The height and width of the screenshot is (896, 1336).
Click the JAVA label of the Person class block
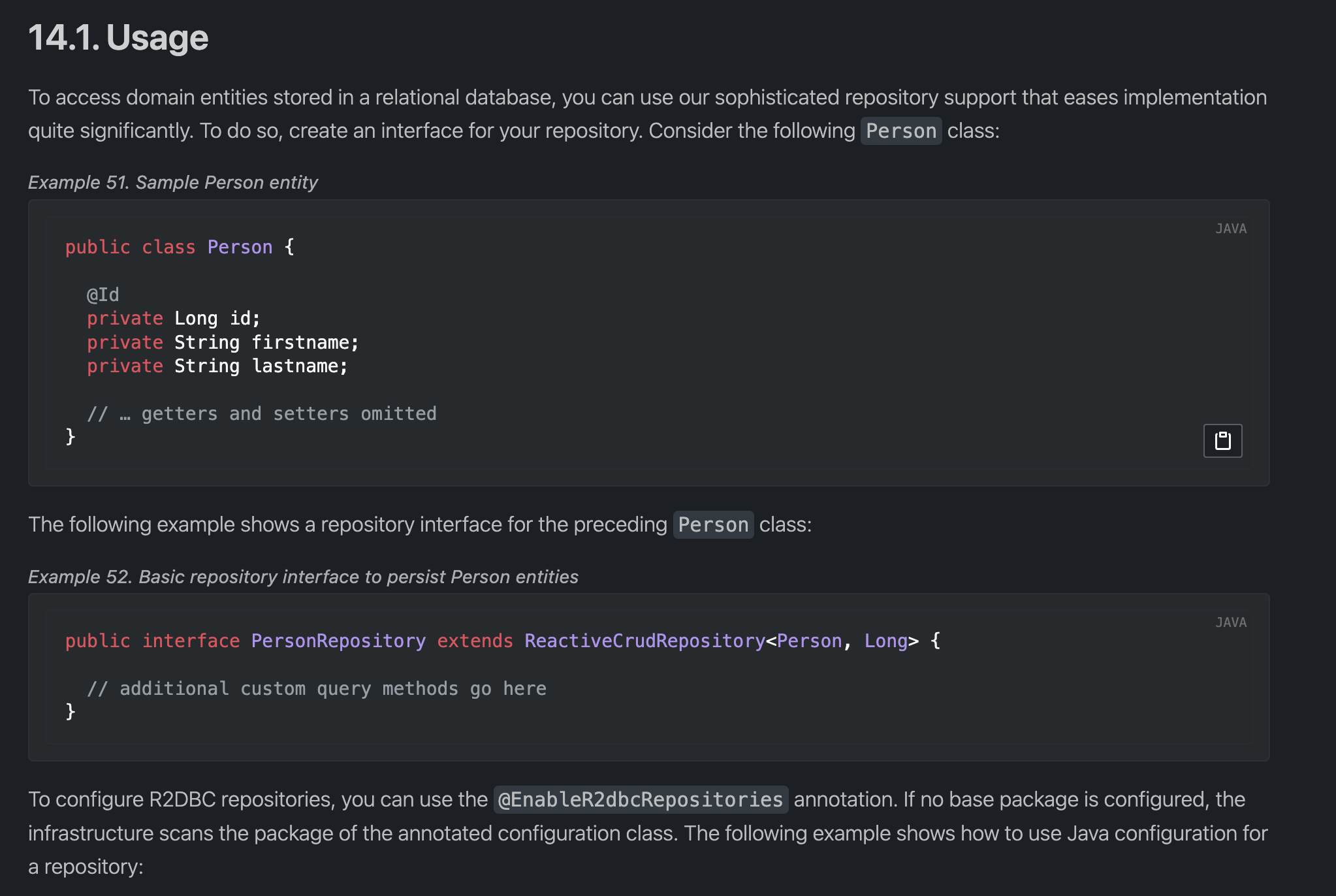1230,229
